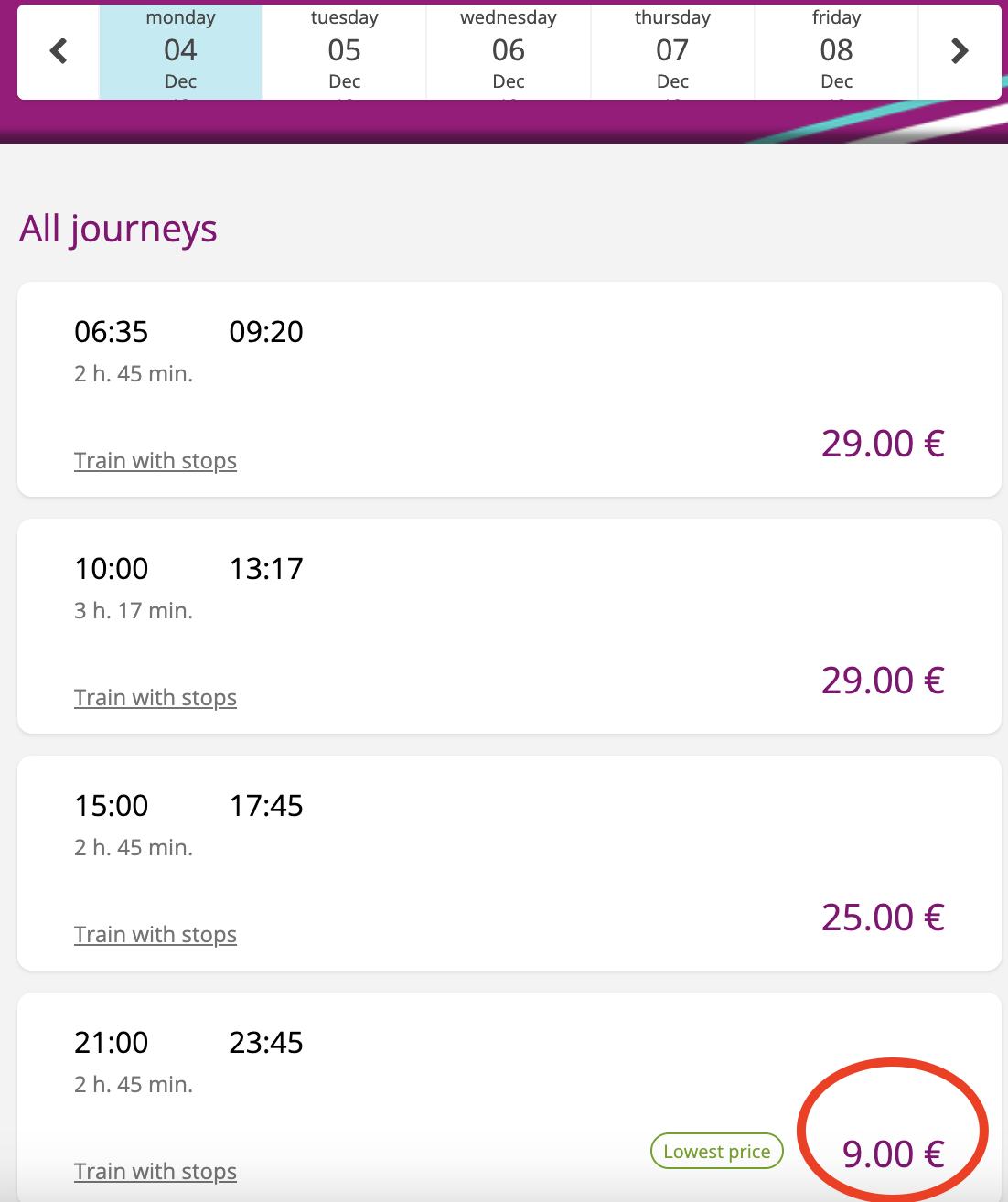Open Train with stops for 06:35 journey
This screenshot has width=1008, height=1202.
point(155,460)
